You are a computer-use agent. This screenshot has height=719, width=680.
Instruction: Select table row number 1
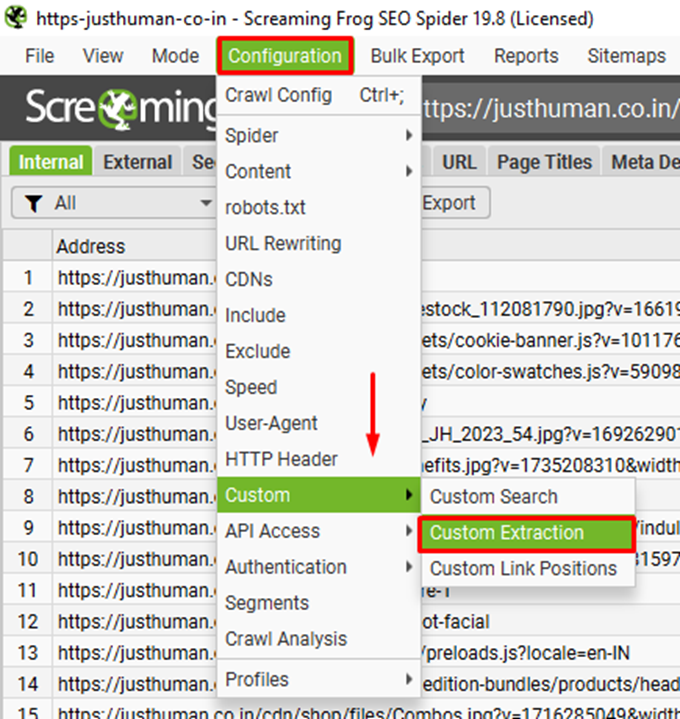tap(341, 278)
